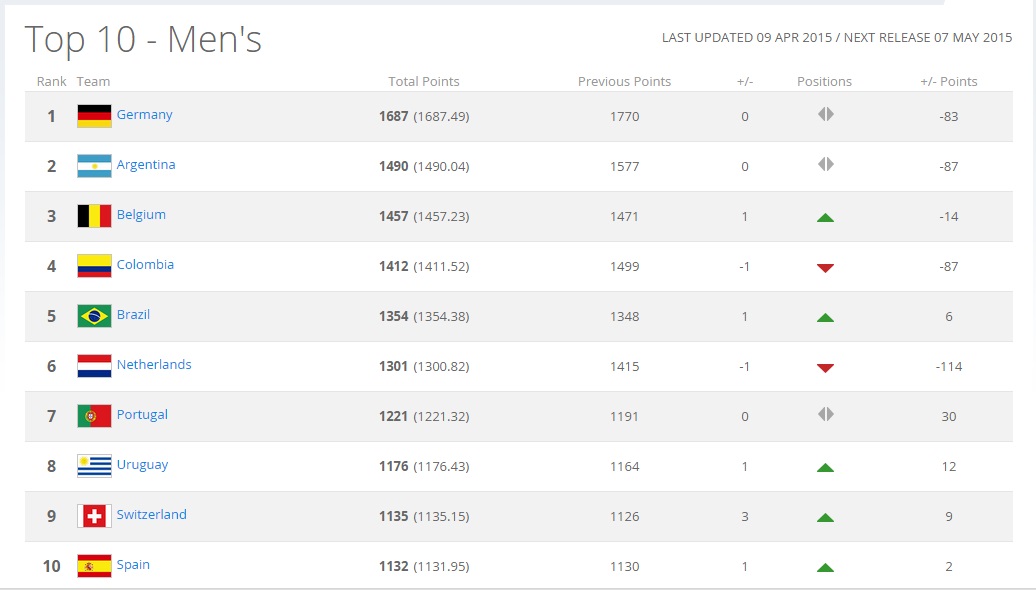Click the Previous Points column header
This screenshot has height=590, width=1036.
(624, 82)
